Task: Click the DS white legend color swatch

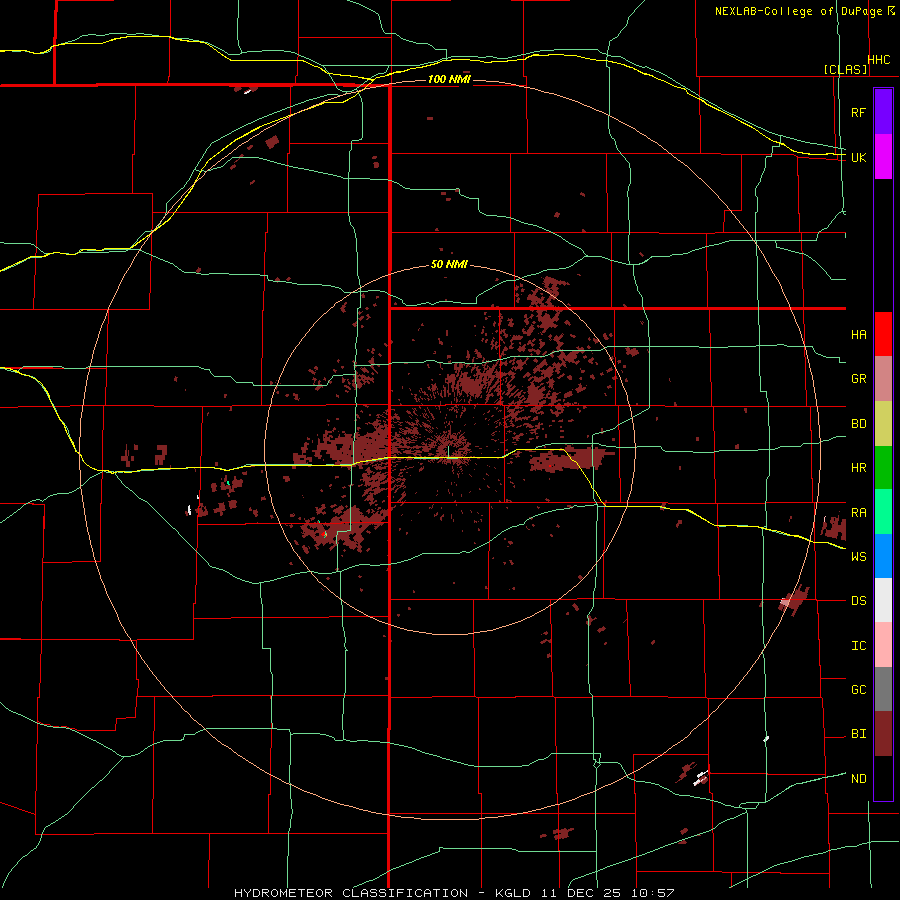Action: click(x=883, y=600)
